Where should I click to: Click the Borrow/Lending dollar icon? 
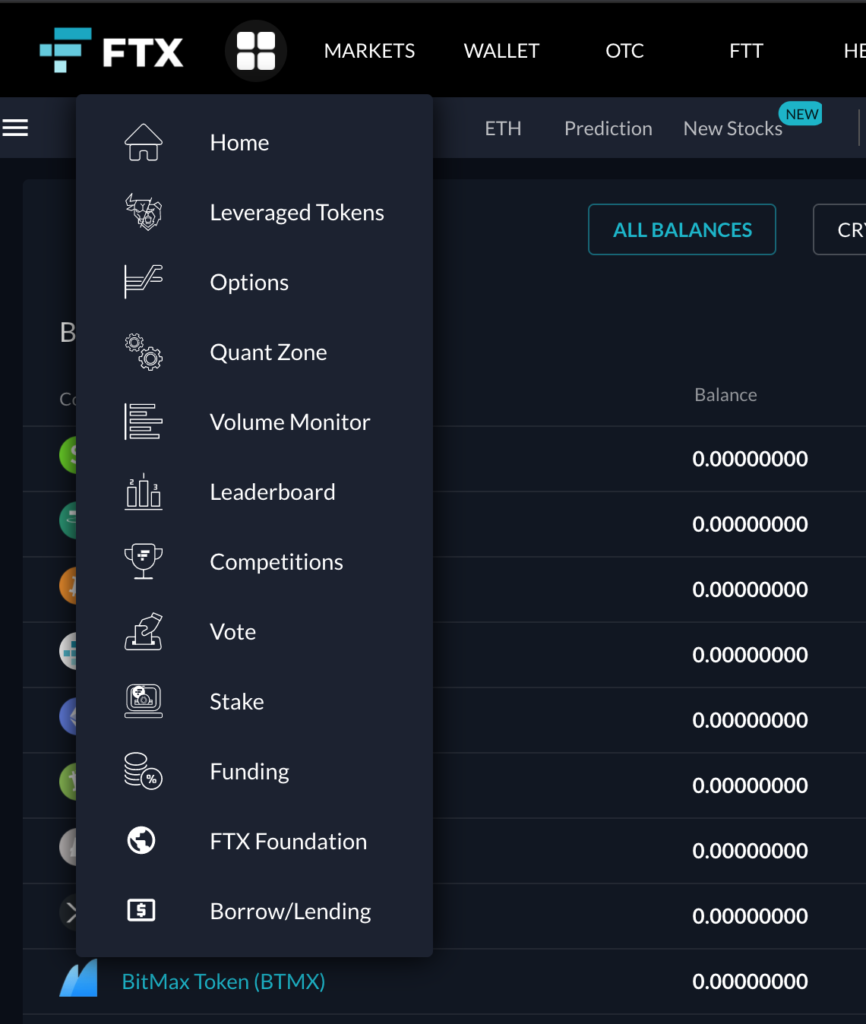141,910
